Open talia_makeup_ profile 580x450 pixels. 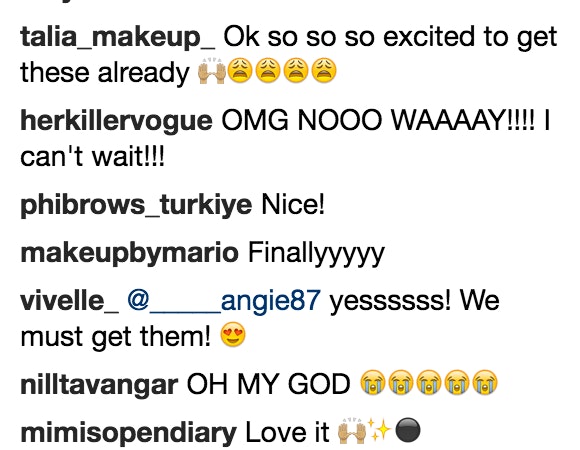[118, 37]
